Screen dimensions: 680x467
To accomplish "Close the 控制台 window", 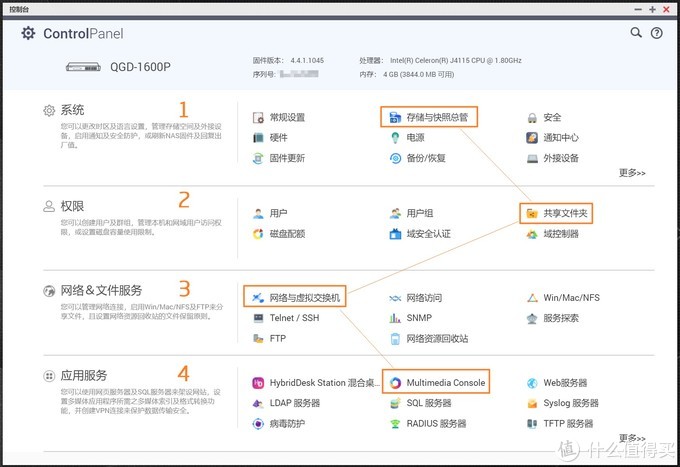I will [x=667, y=9].
